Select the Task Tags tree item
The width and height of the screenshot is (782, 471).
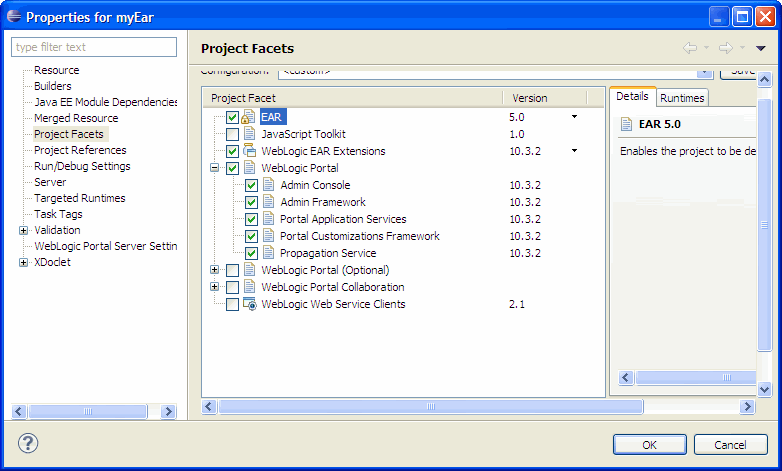pos(58,214)
